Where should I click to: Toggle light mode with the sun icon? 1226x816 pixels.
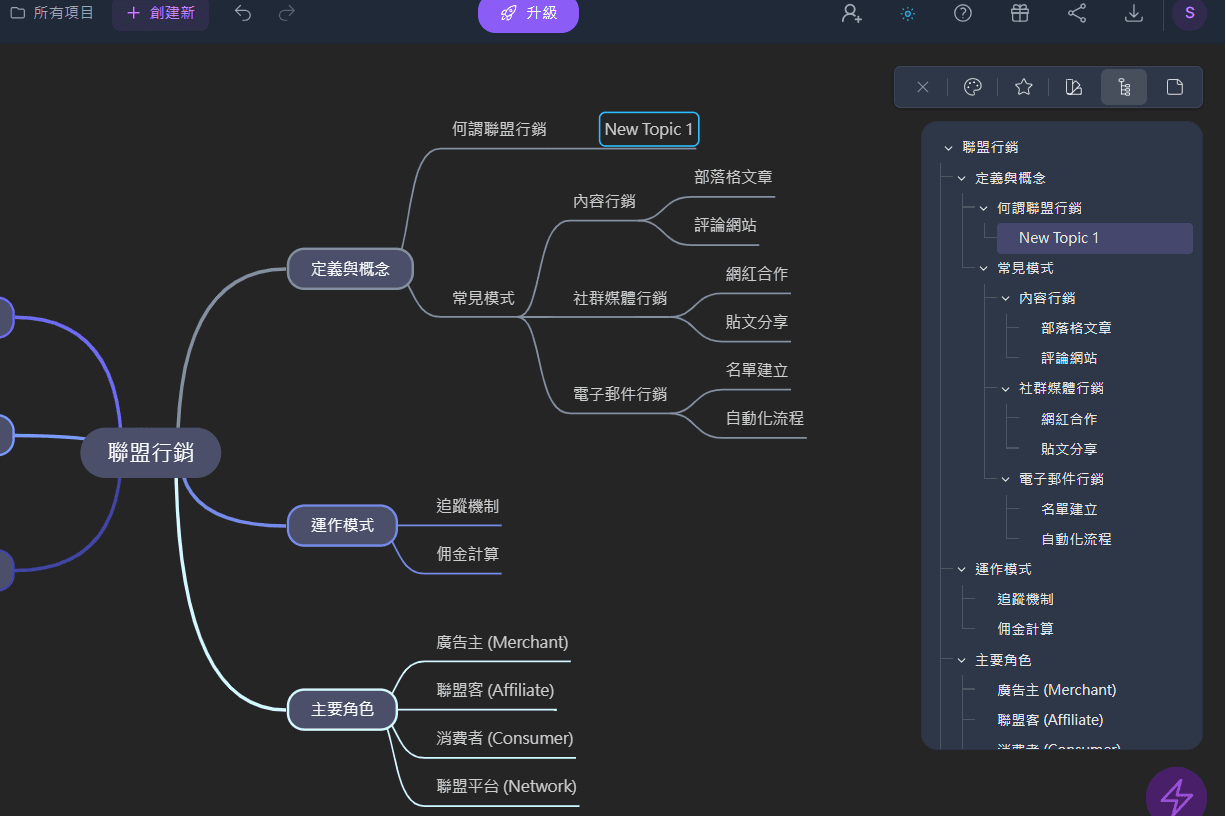click(x=907, y=14)
